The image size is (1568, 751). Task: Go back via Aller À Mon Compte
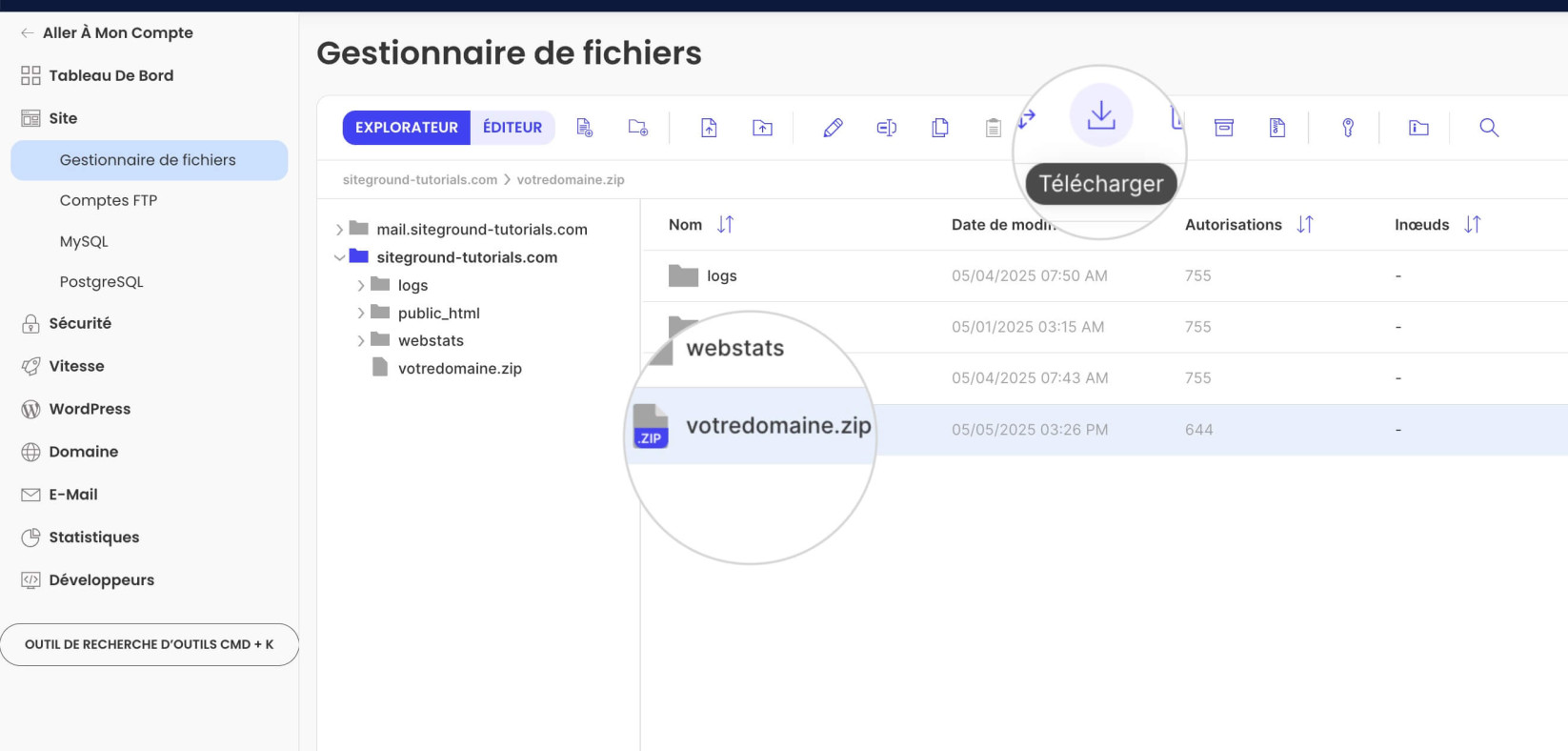coord(117,32)
